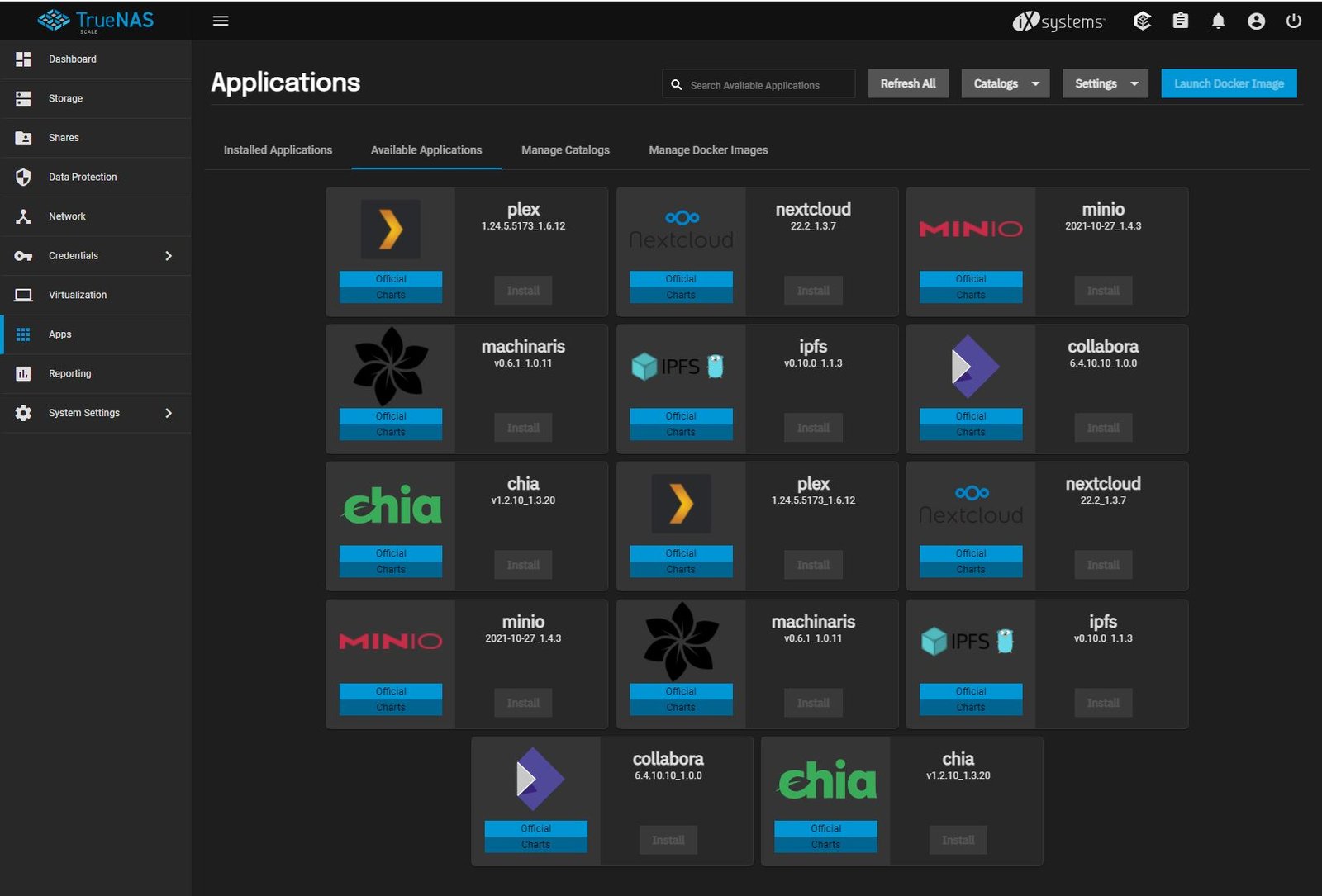Install plex in the first row
Image resolution: width=1322 pixels, height=896 pixels.
523,291
